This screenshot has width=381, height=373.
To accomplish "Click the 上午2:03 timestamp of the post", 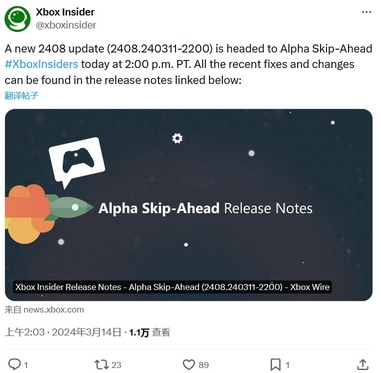I will [25, 332].
